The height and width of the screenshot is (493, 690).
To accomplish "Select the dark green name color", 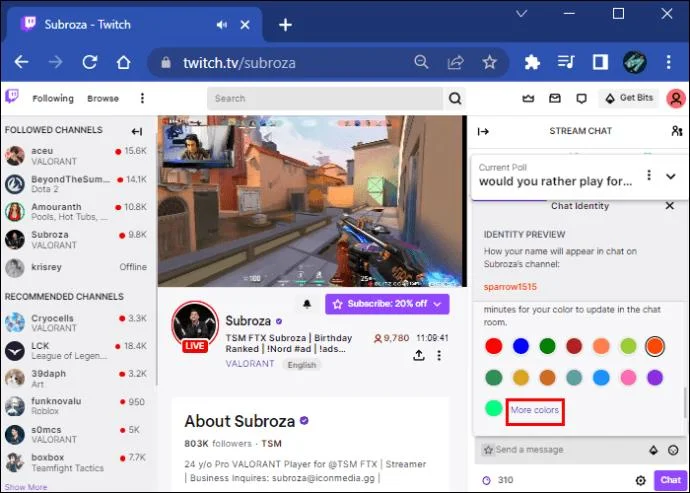I will [x=547, y=346].
